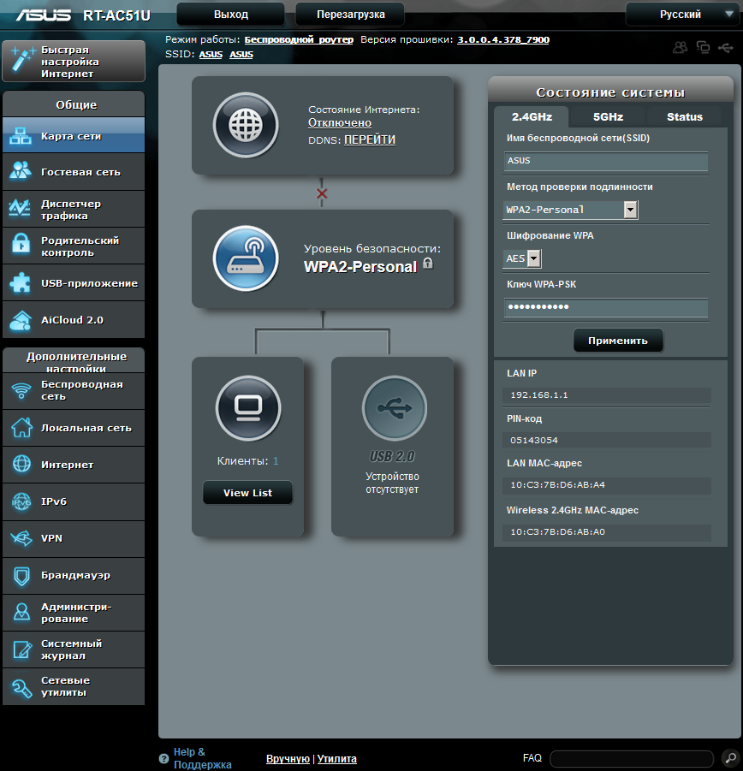
Task: Open the Quick Internet Setup wand icon
Action: pyautogui.click(x=23, y=61)
